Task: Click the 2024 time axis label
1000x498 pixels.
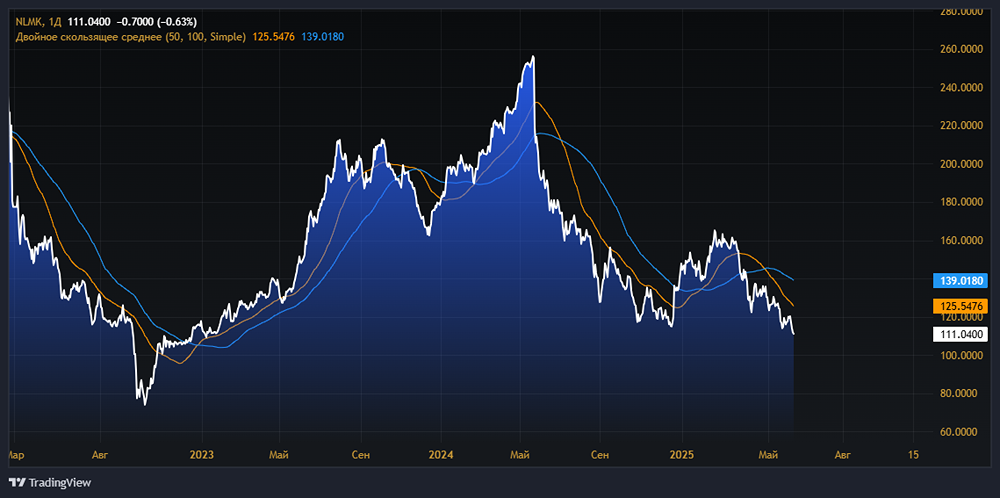Action: pyautogui.click(x=440, y=455)
